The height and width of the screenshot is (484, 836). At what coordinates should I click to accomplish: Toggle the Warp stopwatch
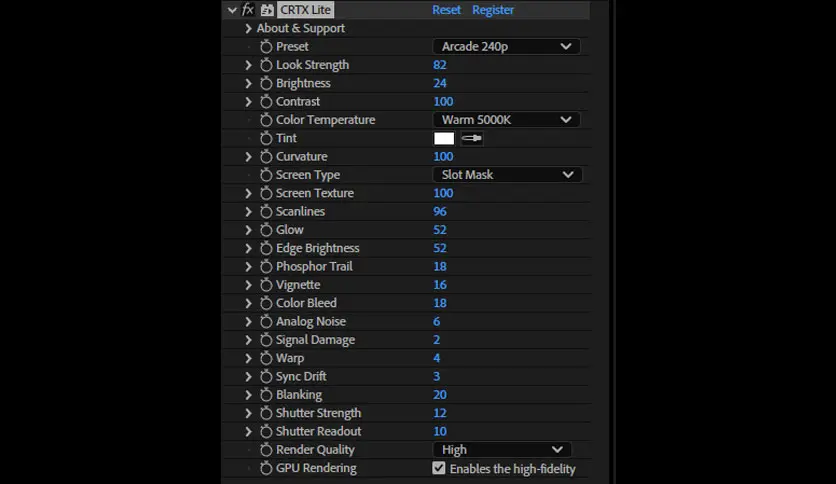coord(266,358)
